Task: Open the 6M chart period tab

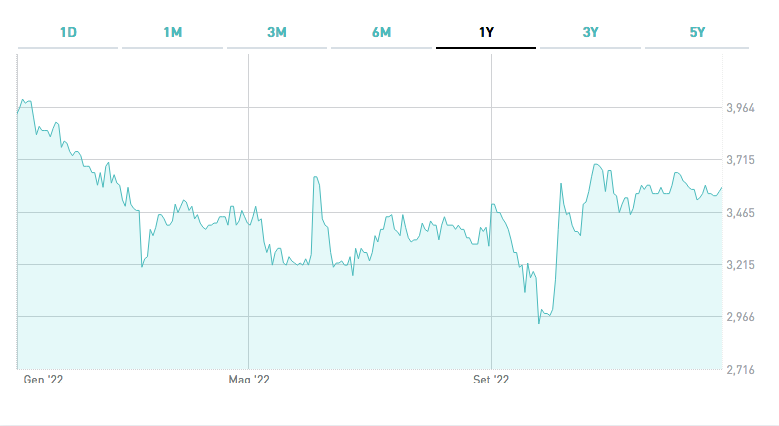Action: pos(381,33)
